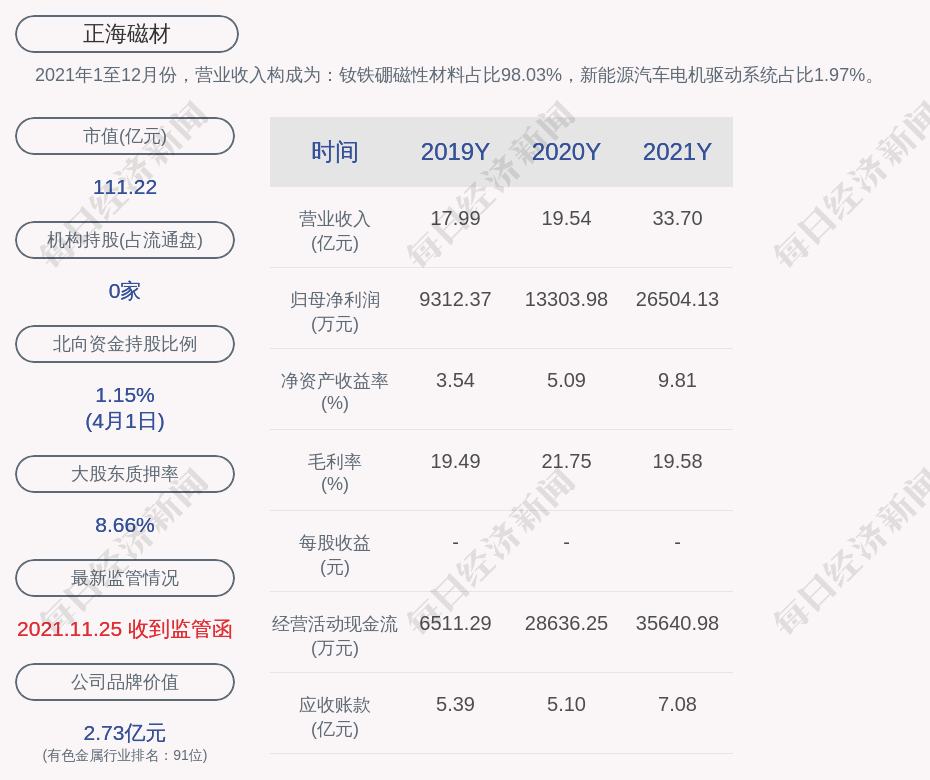This screenshot has width=930, height=780.
Task: Click the 2019Y column header
Action: [455, 152]
